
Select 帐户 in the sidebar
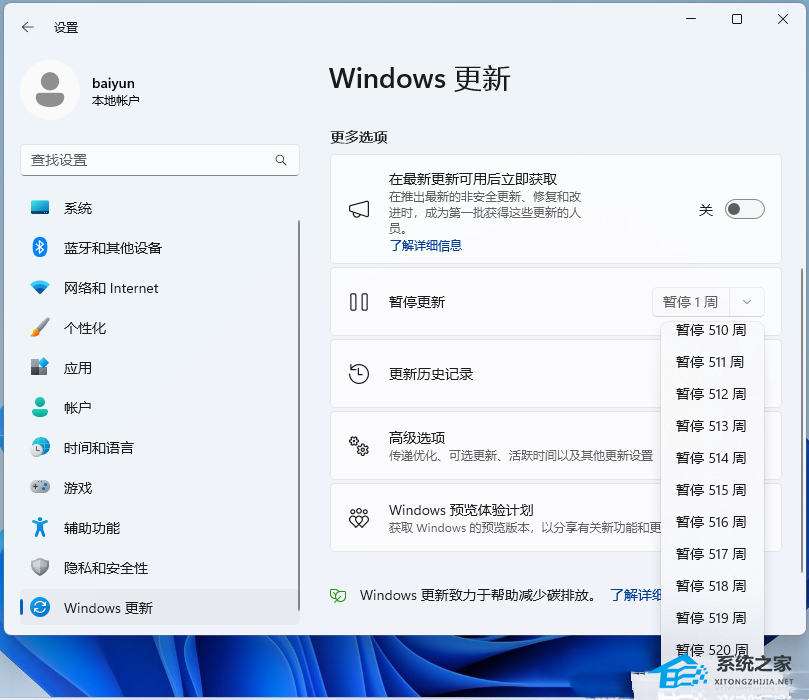click(x=72, y=408)
